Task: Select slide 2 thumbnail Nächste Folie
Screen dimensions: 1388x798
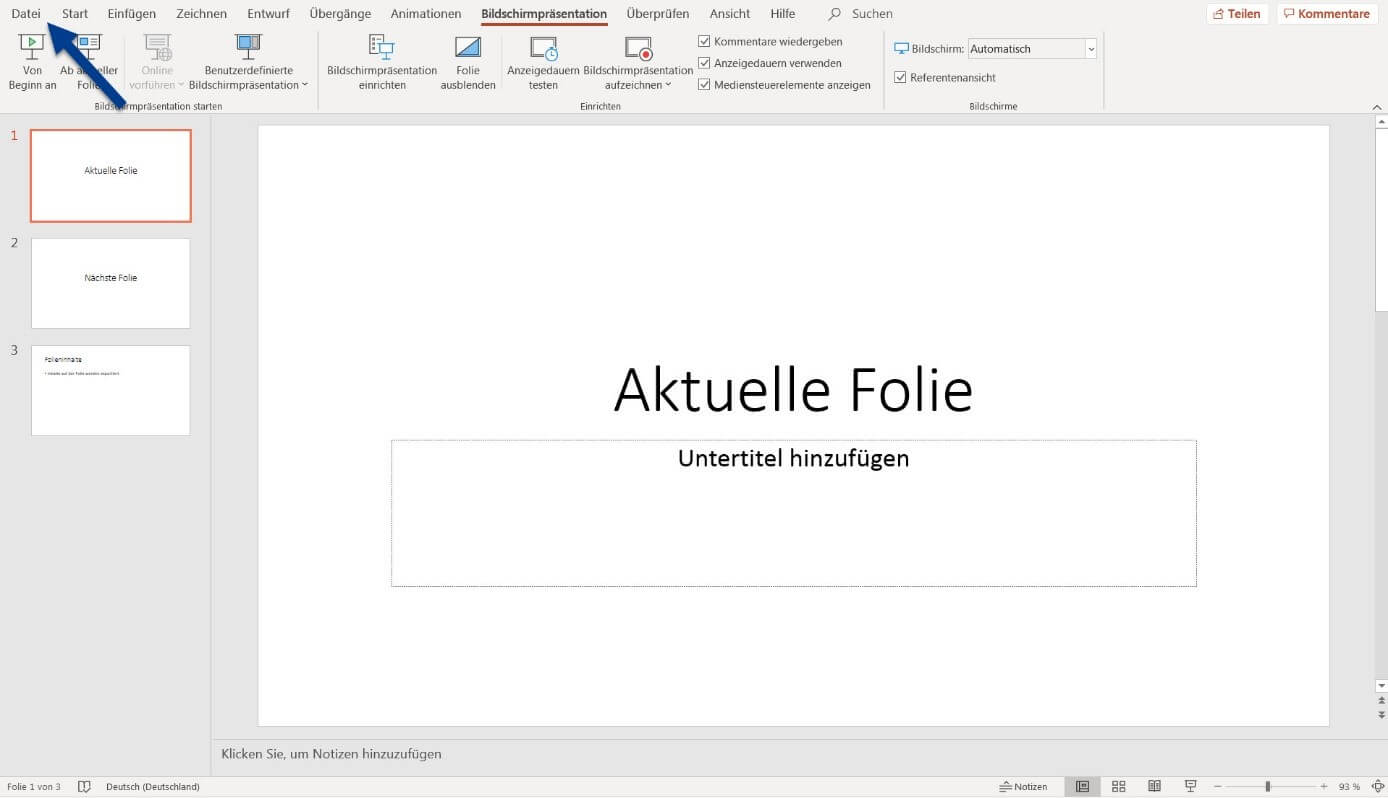Action: (x=111, y=283)
